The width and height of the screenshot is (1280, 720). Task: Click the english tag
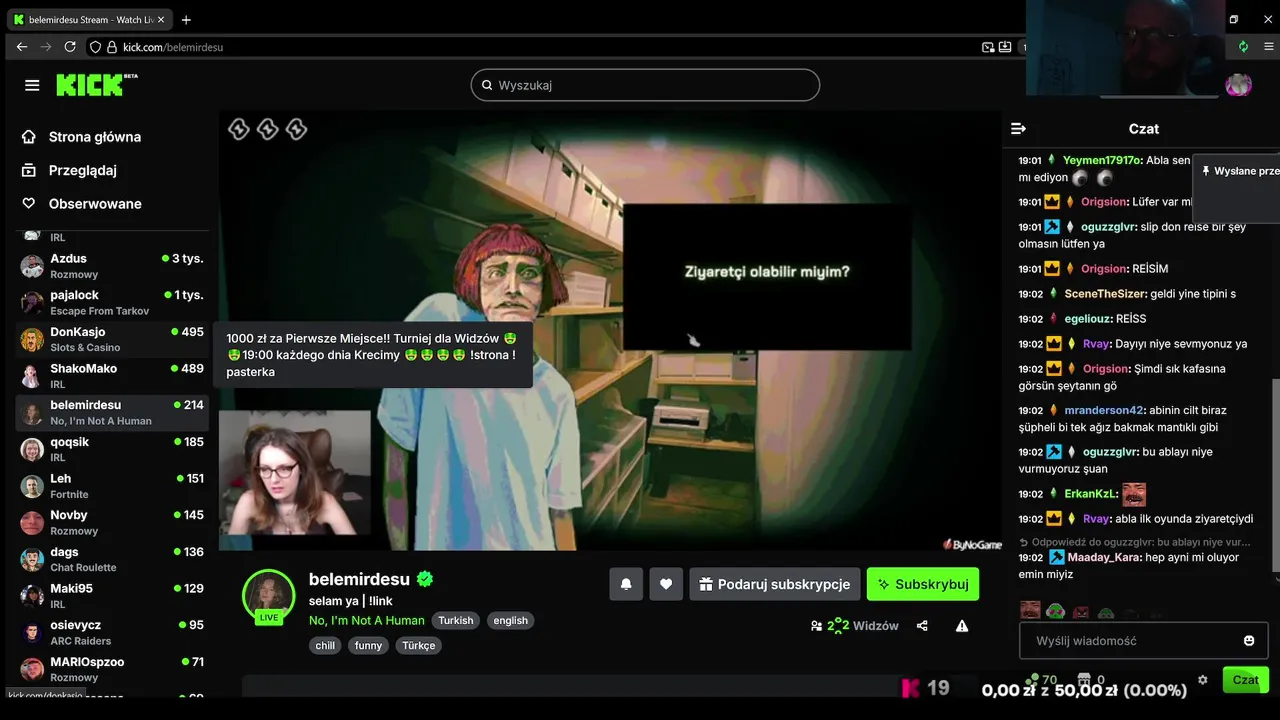tap(510, 620)
